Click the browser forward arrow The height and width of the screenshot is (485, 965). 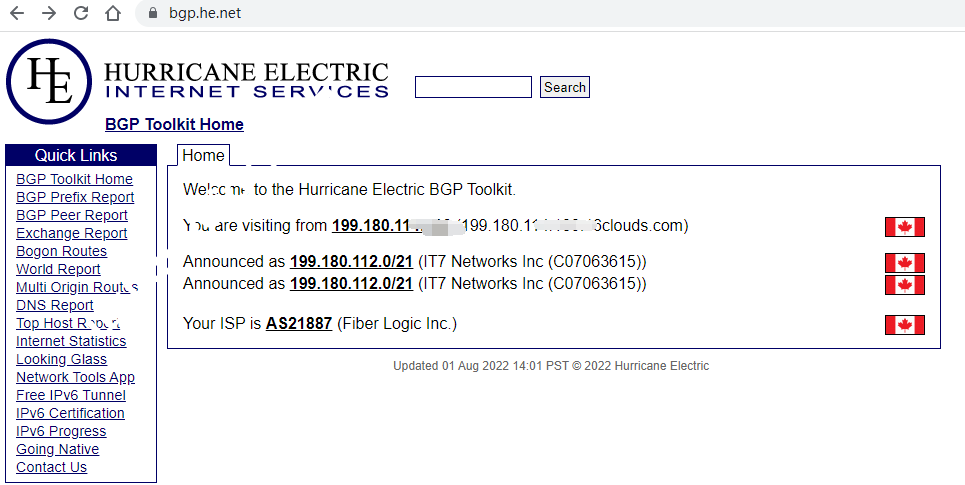click(x=49, y=14)
